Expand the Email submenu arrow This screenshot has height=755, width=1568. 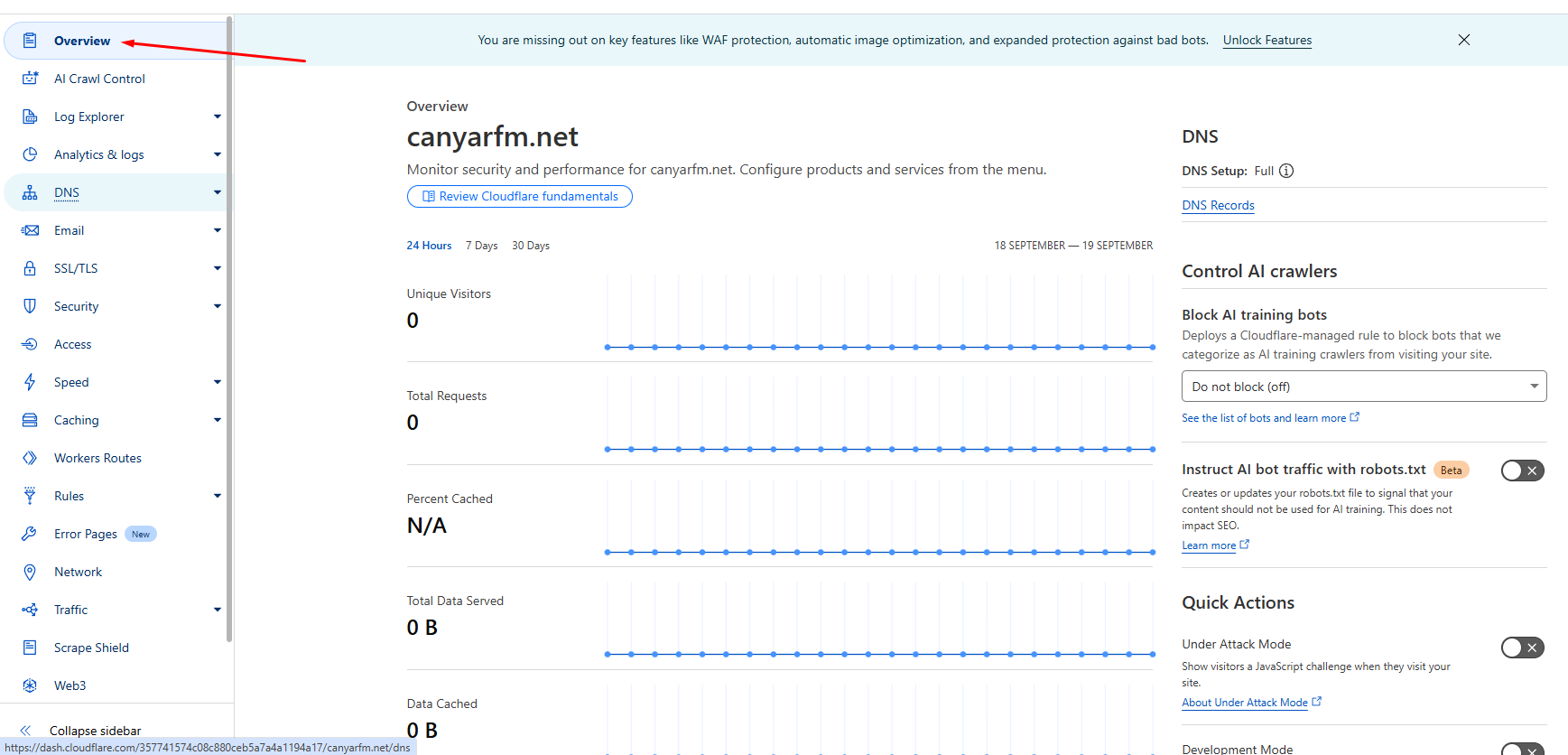pos(218,230)
